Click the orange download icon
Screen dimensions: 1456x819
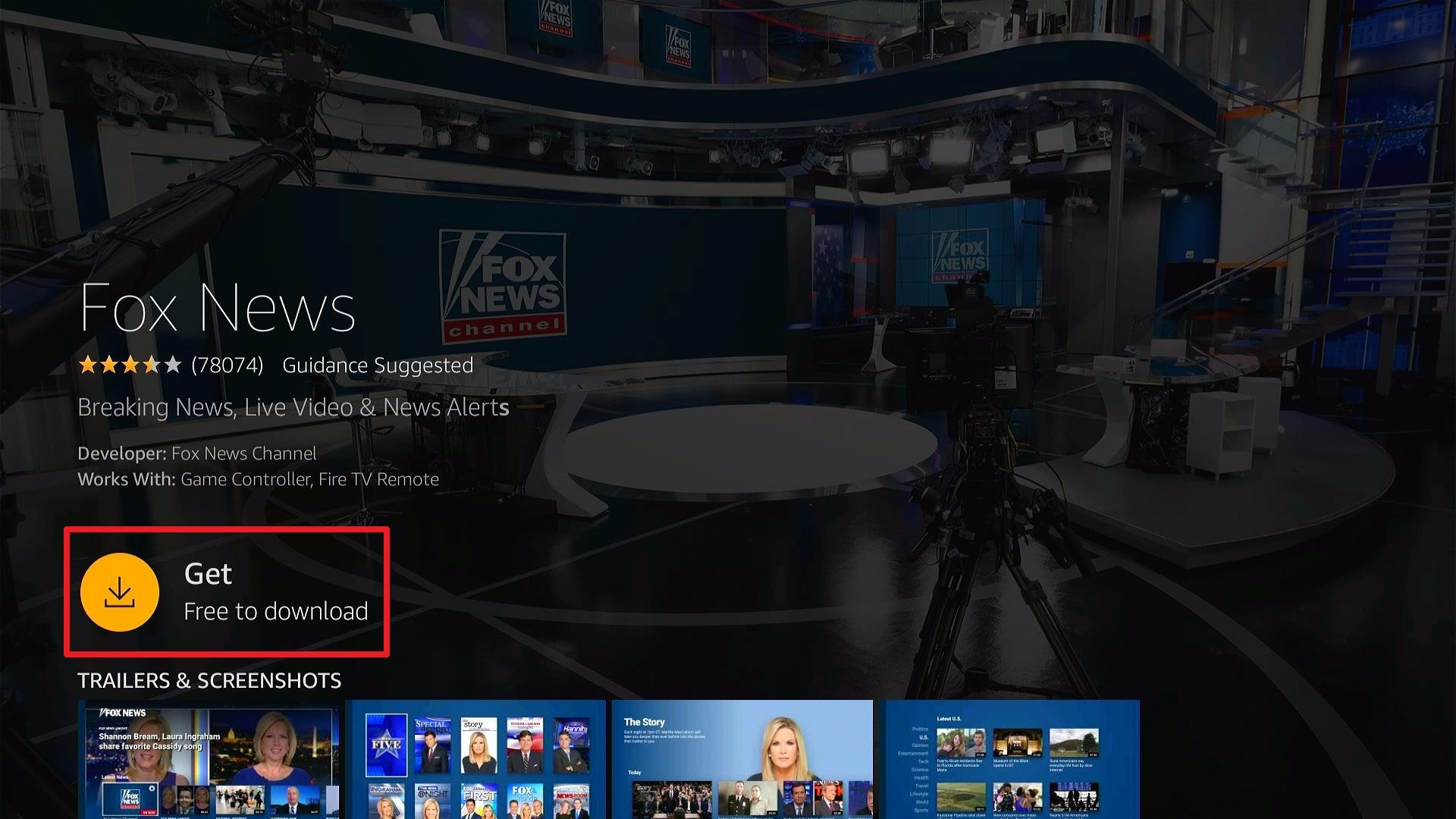click(120, 592)
